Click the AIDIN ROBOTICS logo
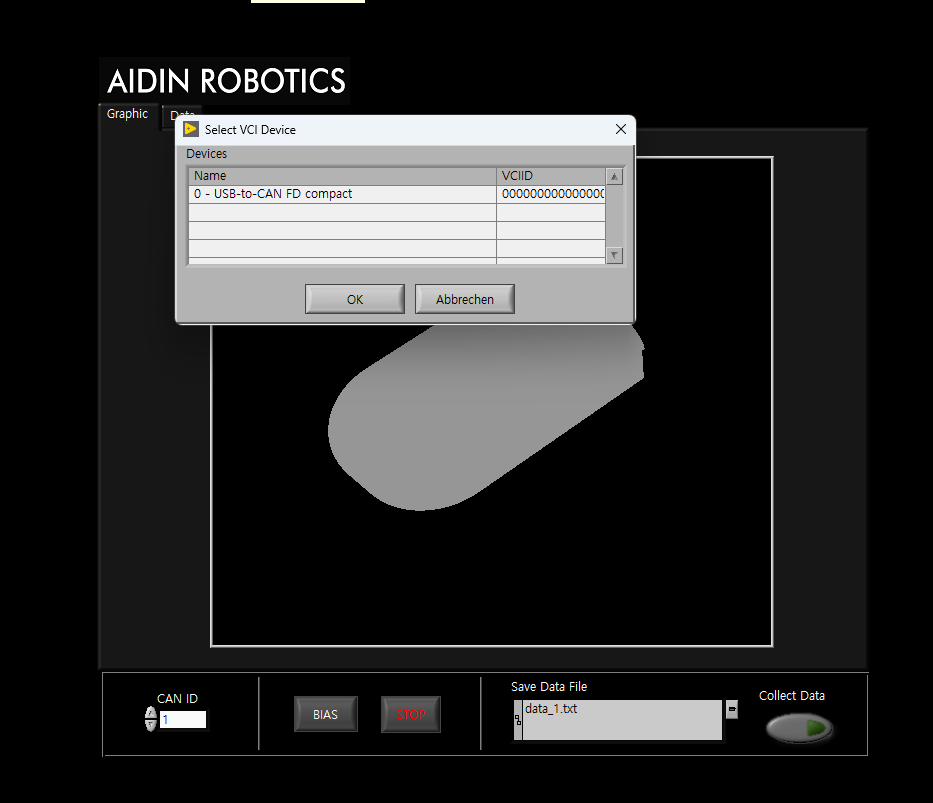This screenshot has height=803, width=933. click(x=226, y=81)
